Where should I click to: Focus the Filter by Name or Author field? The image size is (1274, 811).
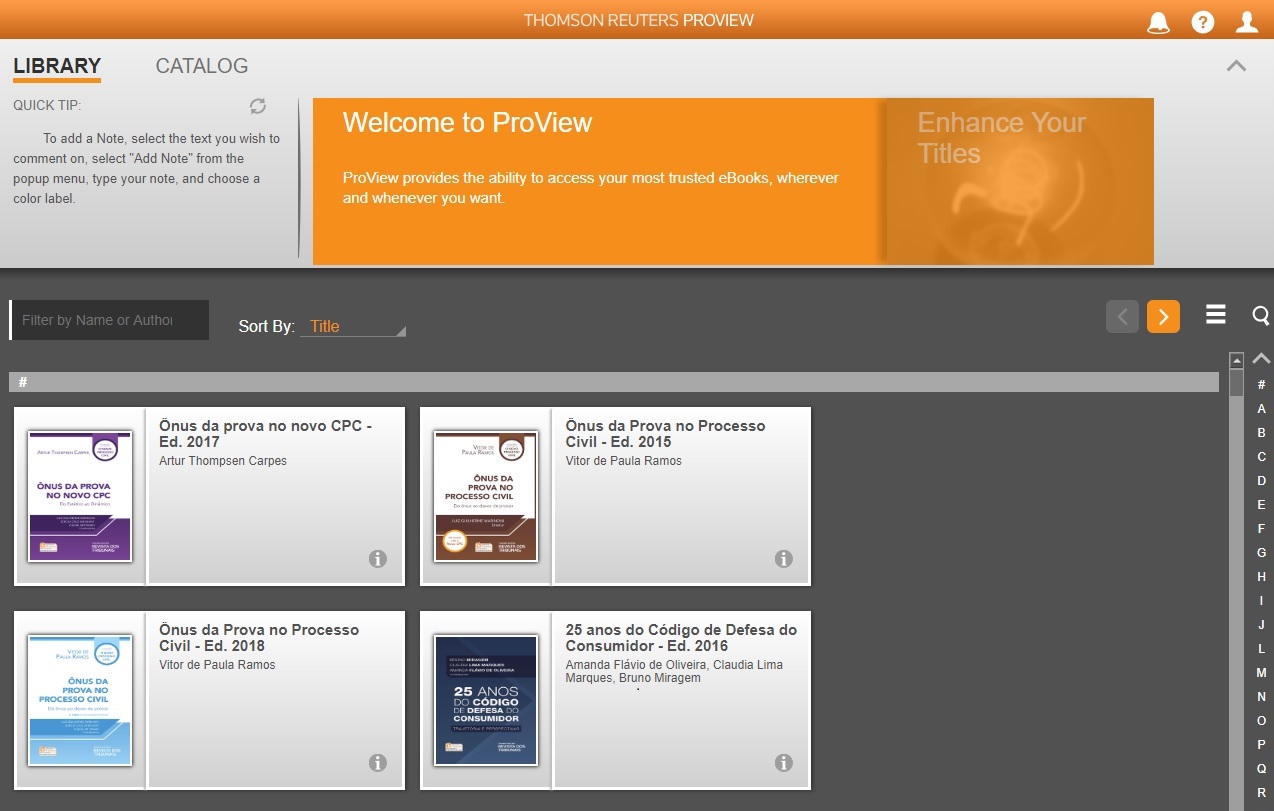click(x=110, y=320)
